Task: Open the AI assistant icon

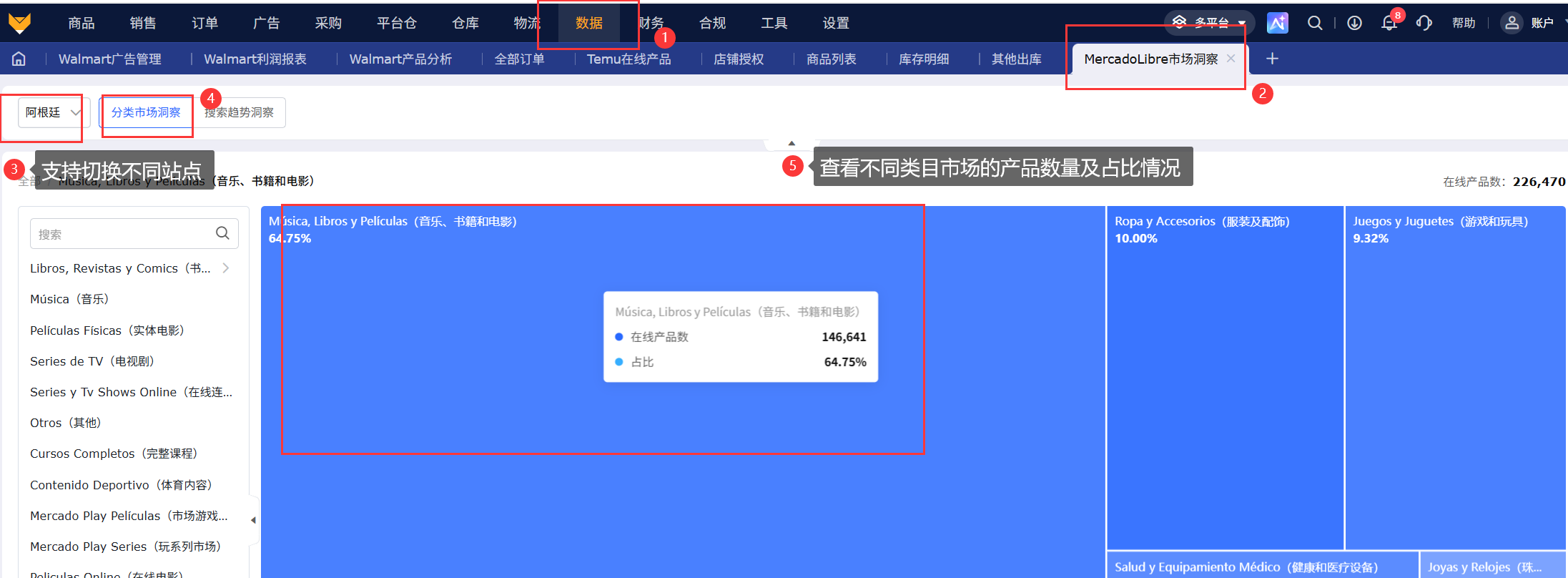Action: click(1277, 23)
